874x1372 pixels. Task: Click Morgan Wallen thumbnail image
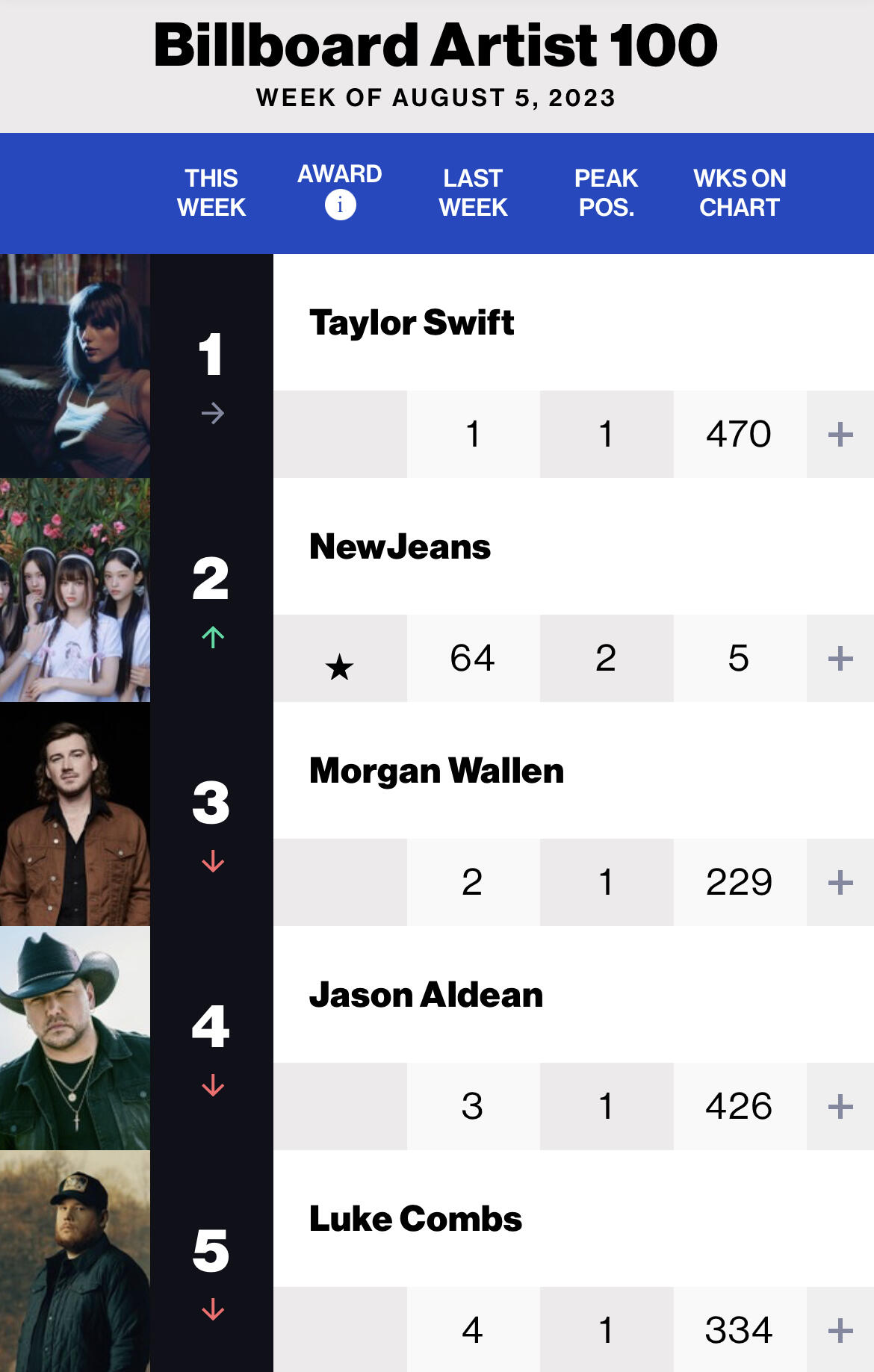point(75,814)
